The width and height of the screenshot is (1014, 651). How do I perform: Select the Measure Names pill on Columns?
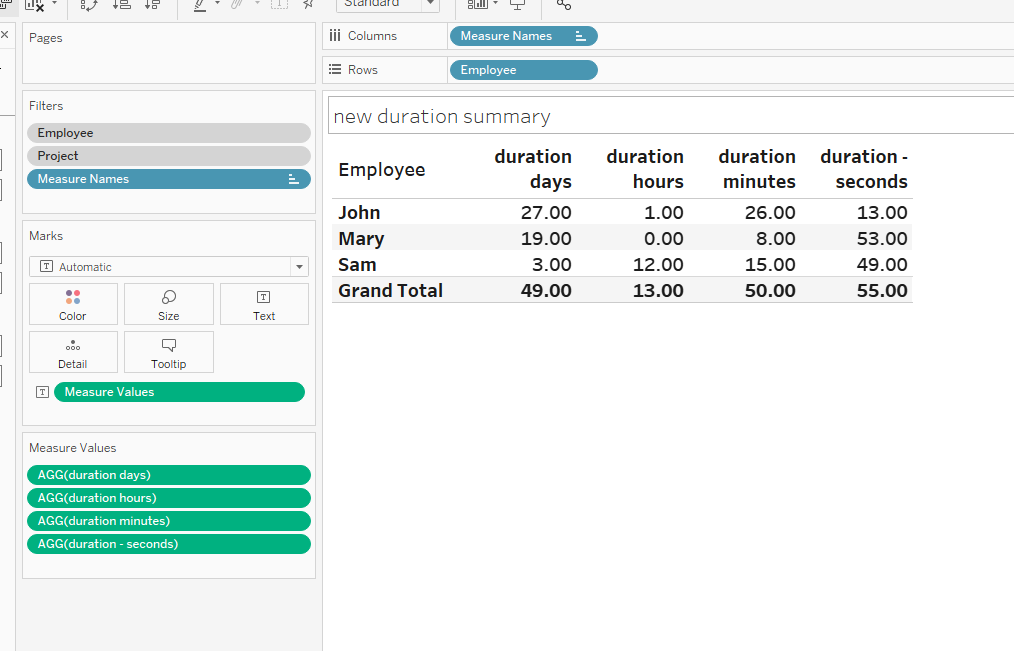[524, 36]
